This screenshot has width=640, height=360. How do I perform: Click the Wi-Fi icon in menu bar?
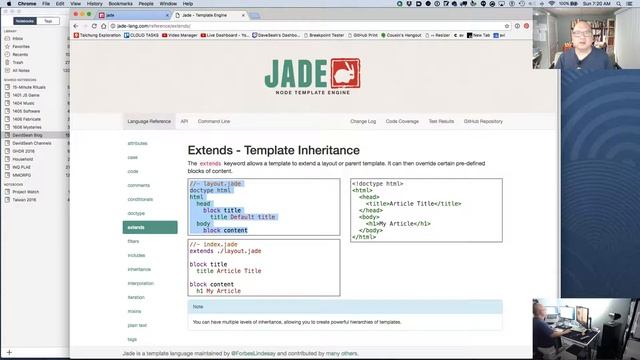pyautogui.click(x=552, y=4)
